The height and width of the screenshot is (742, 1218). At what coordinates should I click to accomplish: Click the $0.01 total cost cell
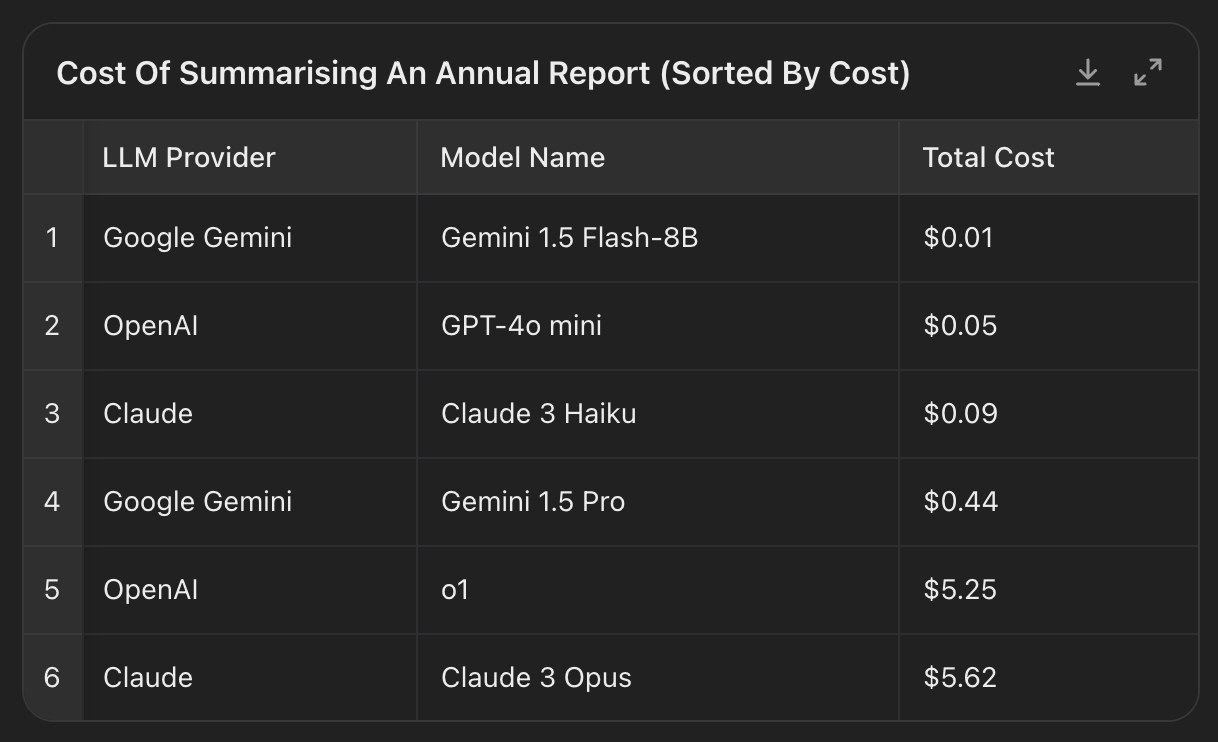coord(958,238)
